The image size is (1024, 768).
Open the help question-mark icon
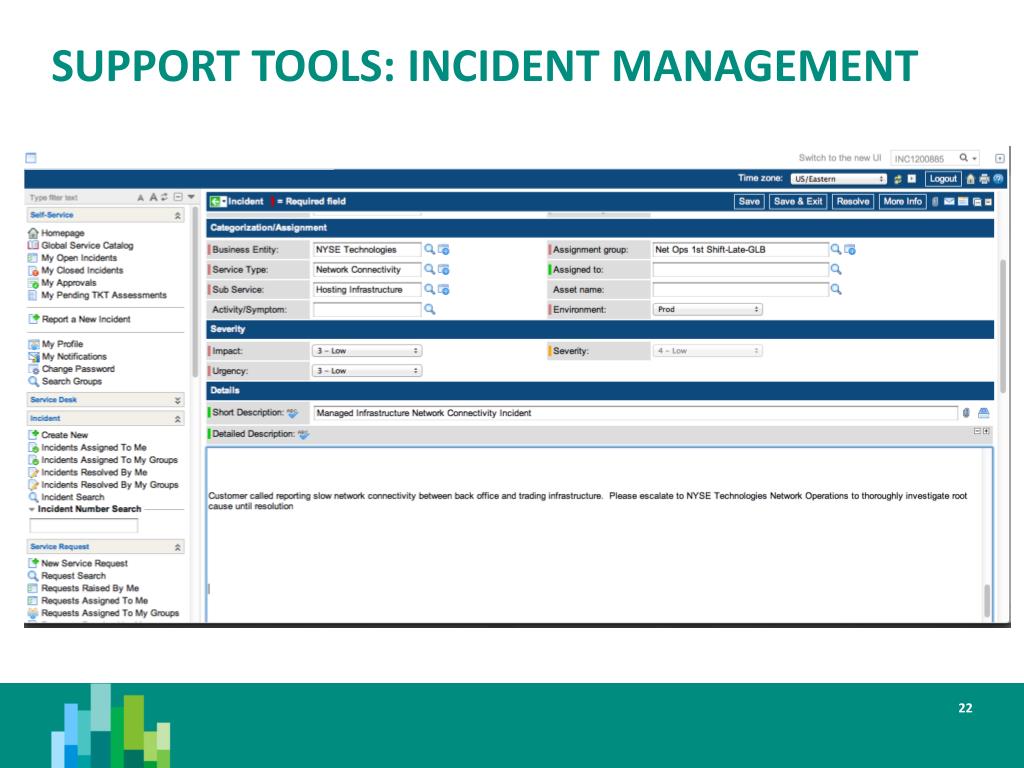997,179
